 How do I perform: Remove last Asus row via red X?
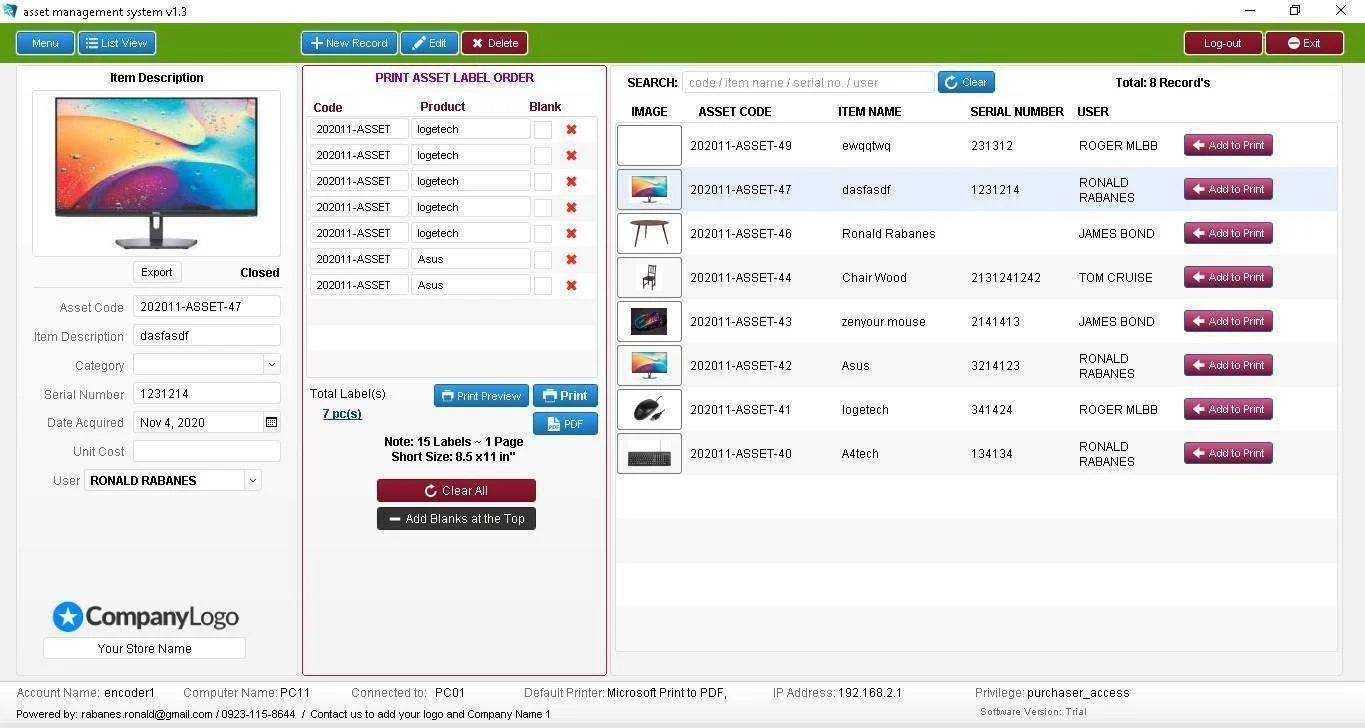pos(571,285)
